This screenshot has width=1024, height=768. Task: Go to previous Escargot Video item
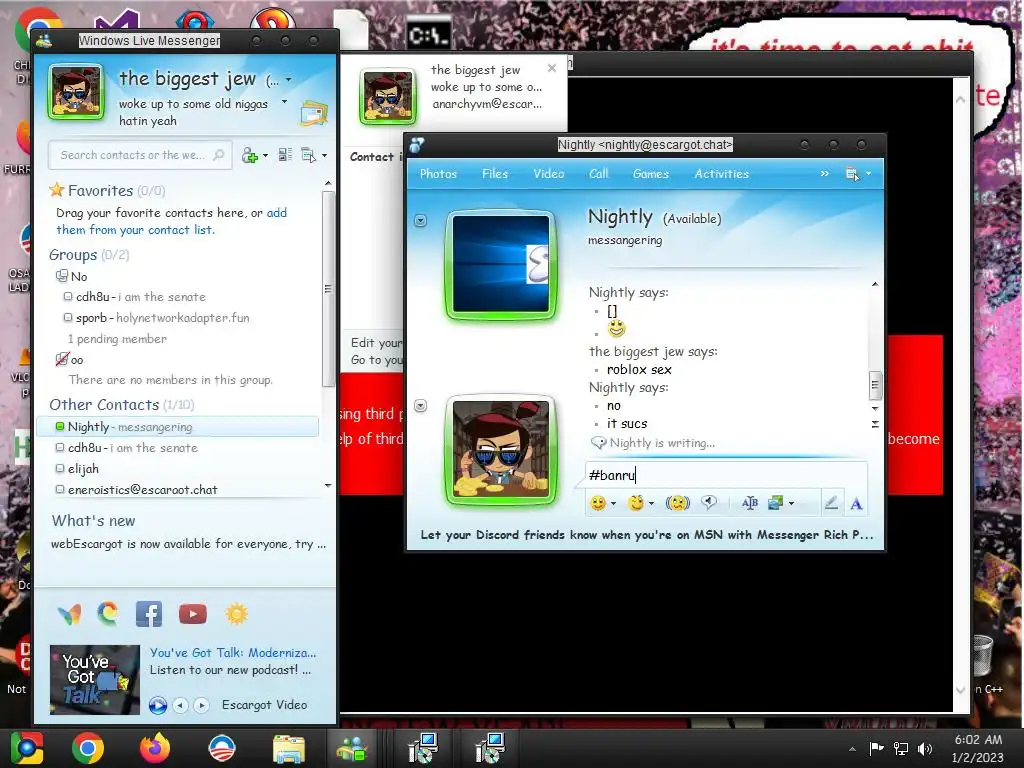pyautogui.click(x=181, y=705)
